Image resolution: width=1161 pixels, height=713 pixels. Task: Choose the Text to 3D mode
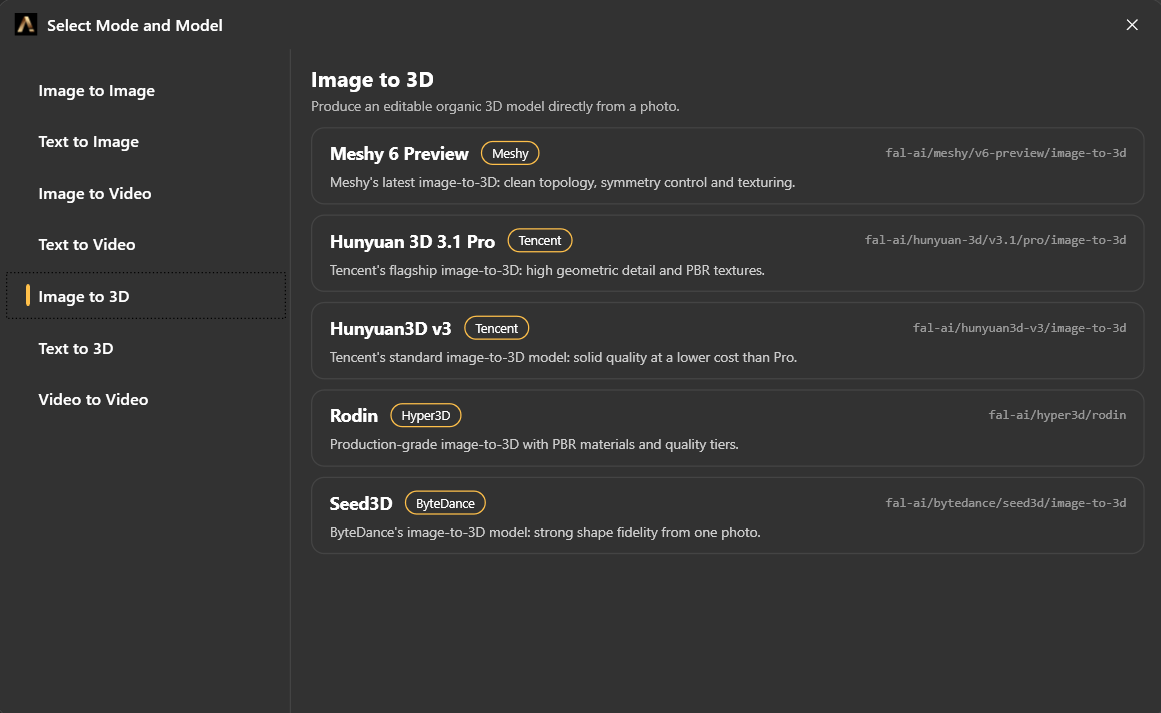[x=146, y=348]
